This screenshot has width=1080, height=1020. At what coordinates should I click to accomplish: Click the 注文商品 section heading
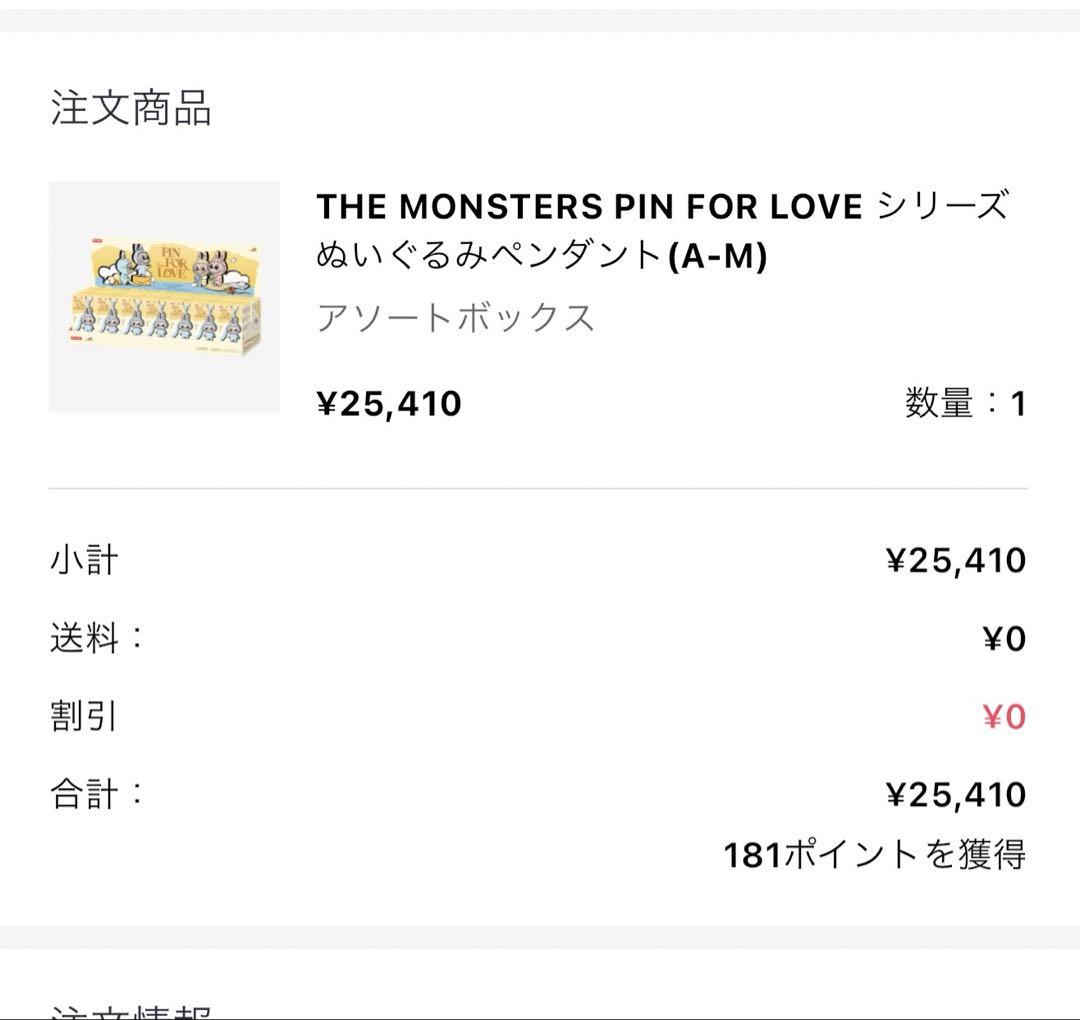coord(131,108)
